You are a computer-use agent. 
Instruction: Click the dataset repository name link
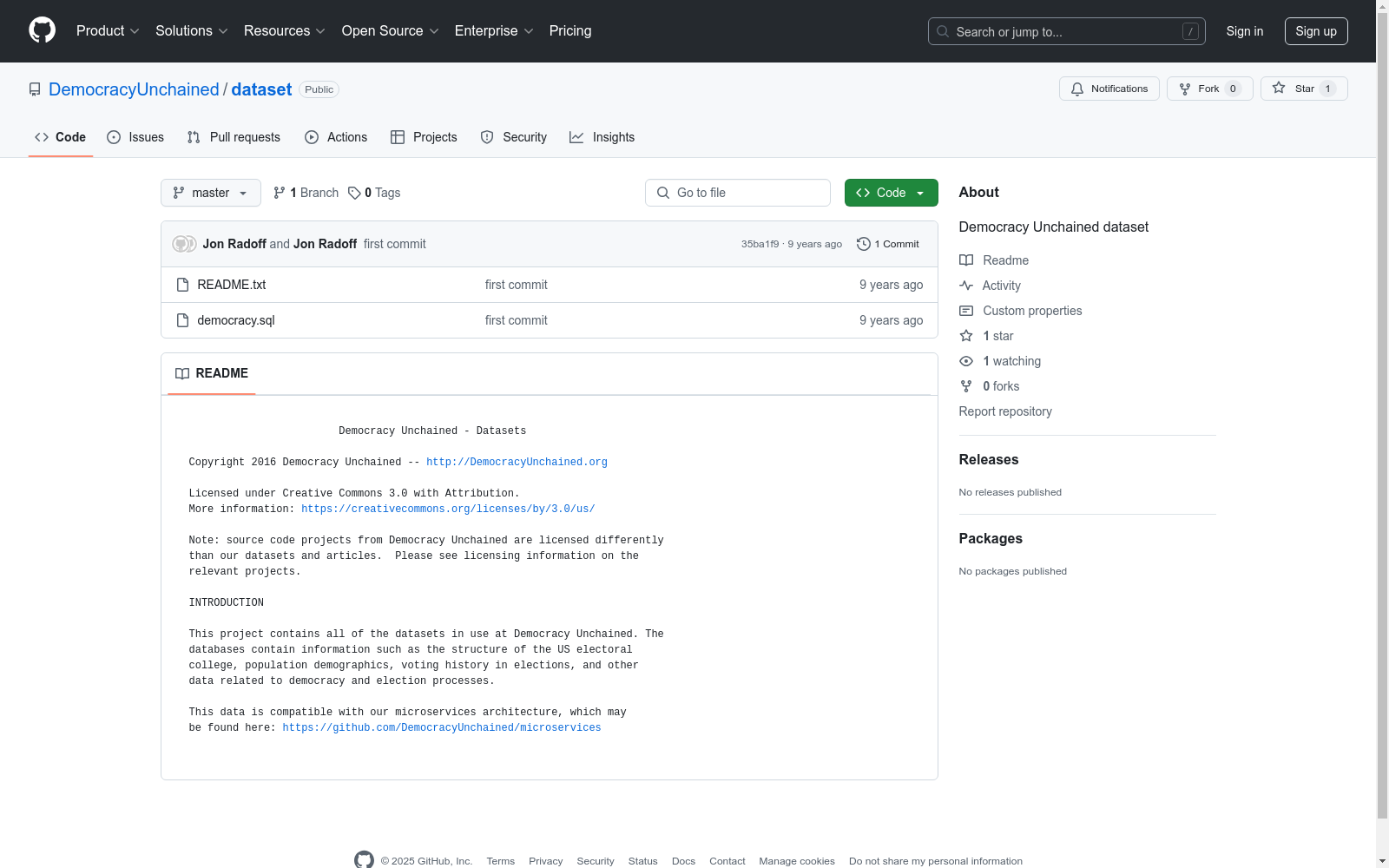261,89
